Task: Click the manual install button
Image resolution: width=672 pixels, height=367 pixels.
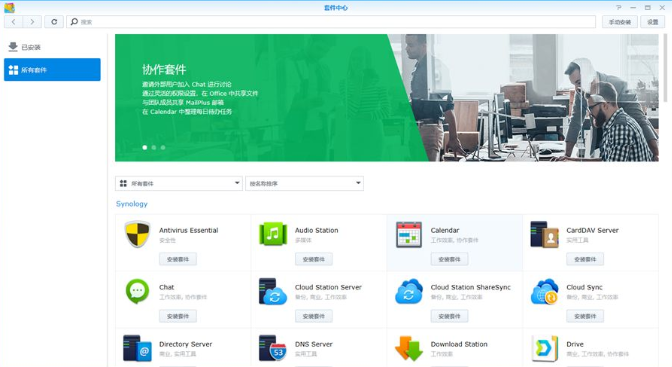Action: point(620,22)
